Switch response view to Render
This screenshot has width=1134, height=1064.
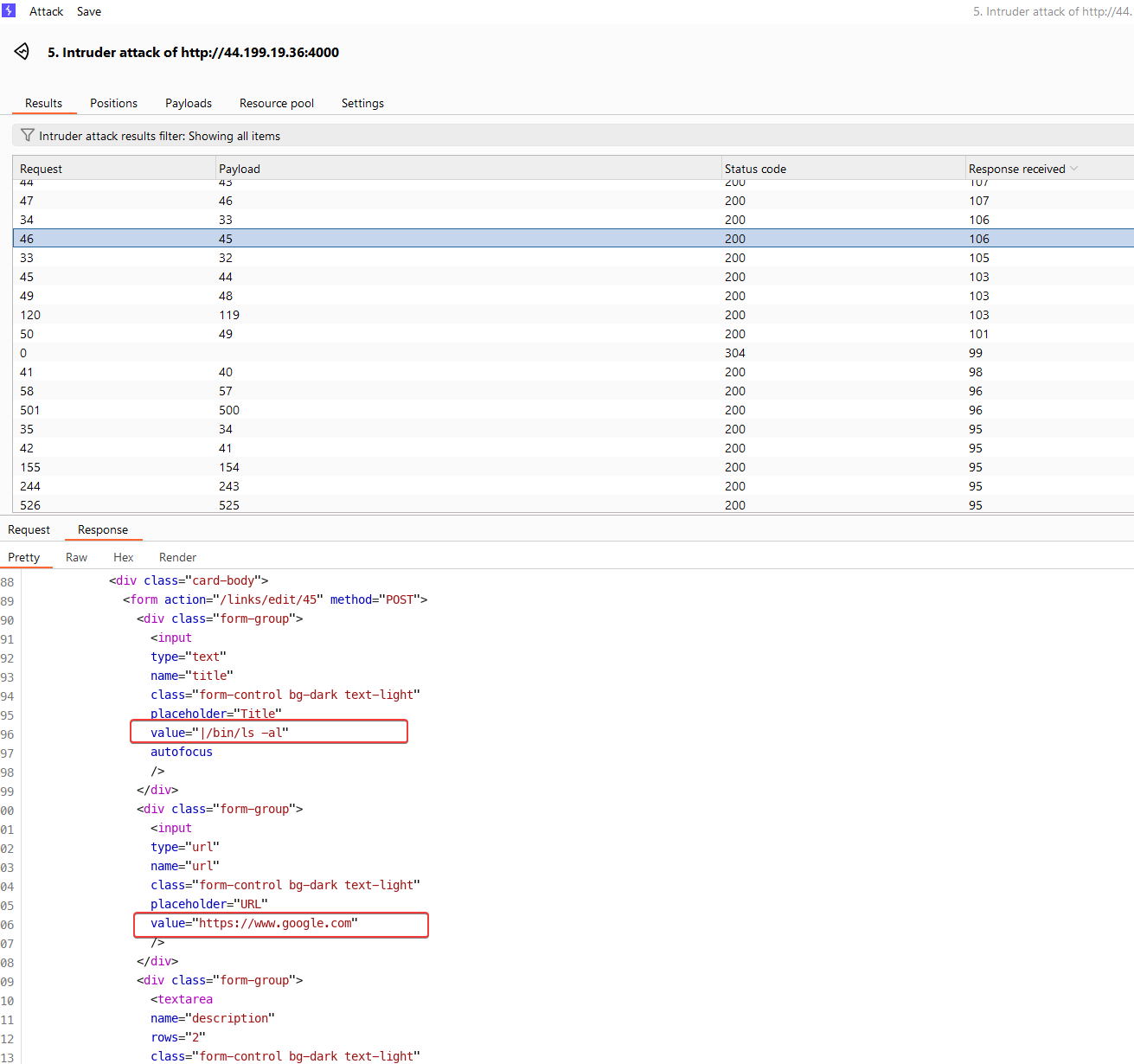tap(177, 557)
